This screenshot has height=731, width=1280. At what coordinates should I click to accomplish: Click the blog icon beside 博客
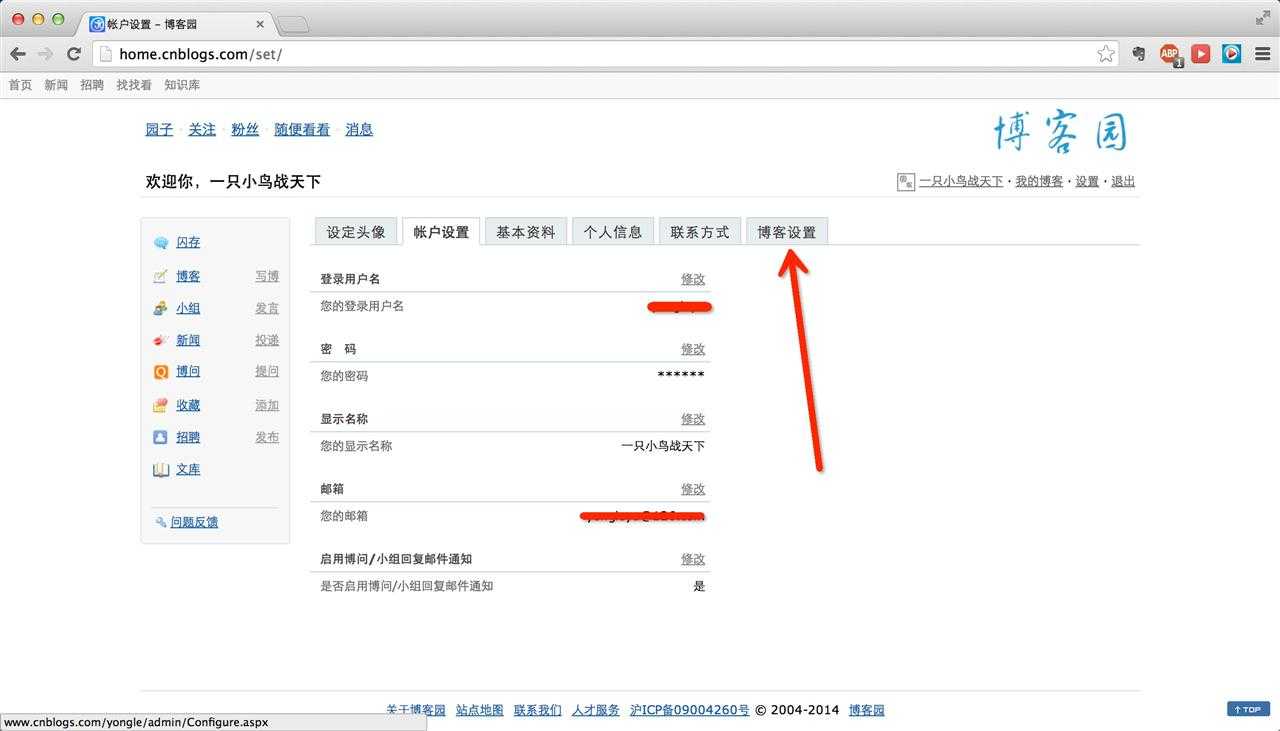161,277
